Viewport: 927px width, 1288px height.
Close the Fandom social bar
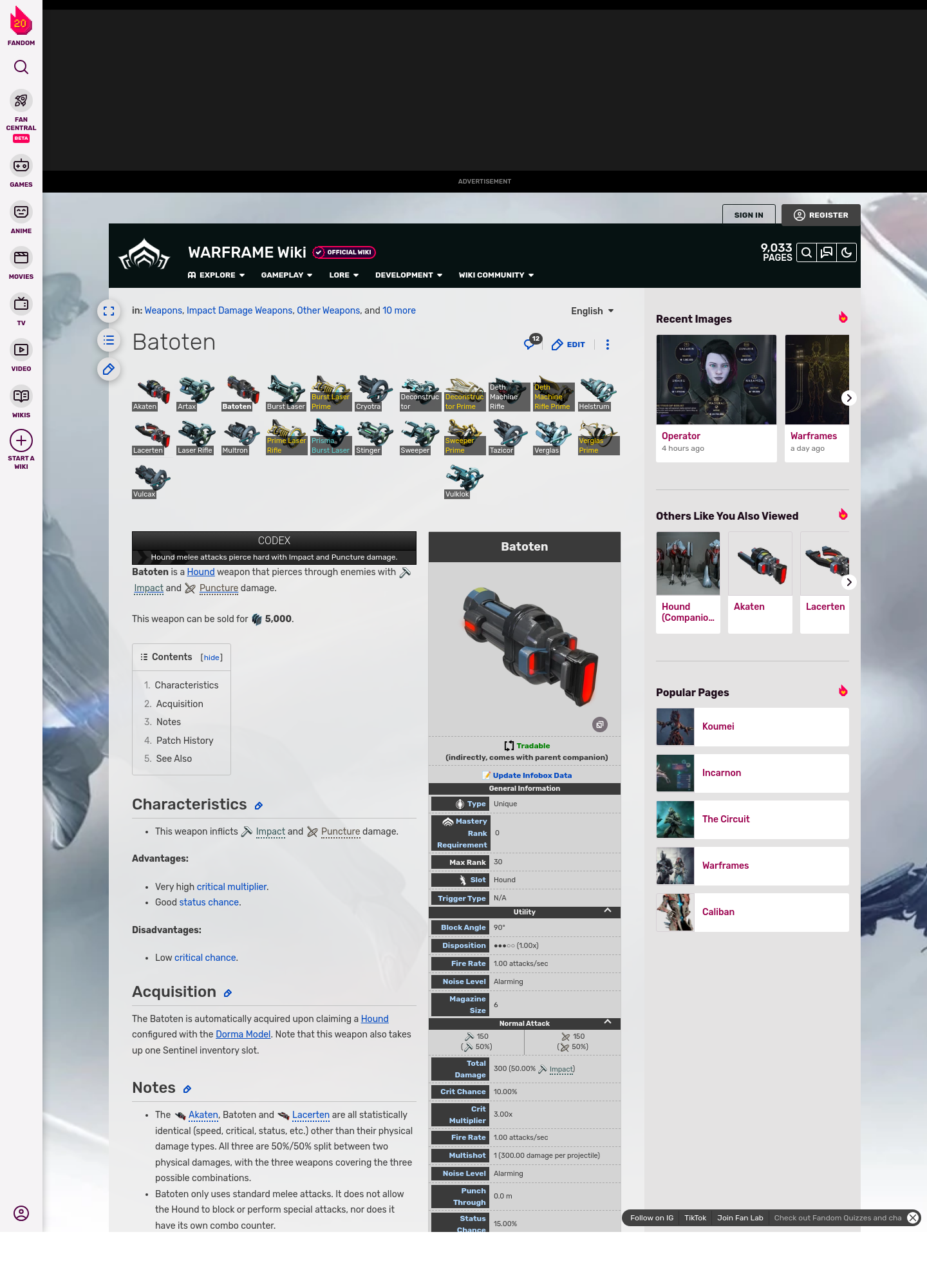pos(913,1218)
